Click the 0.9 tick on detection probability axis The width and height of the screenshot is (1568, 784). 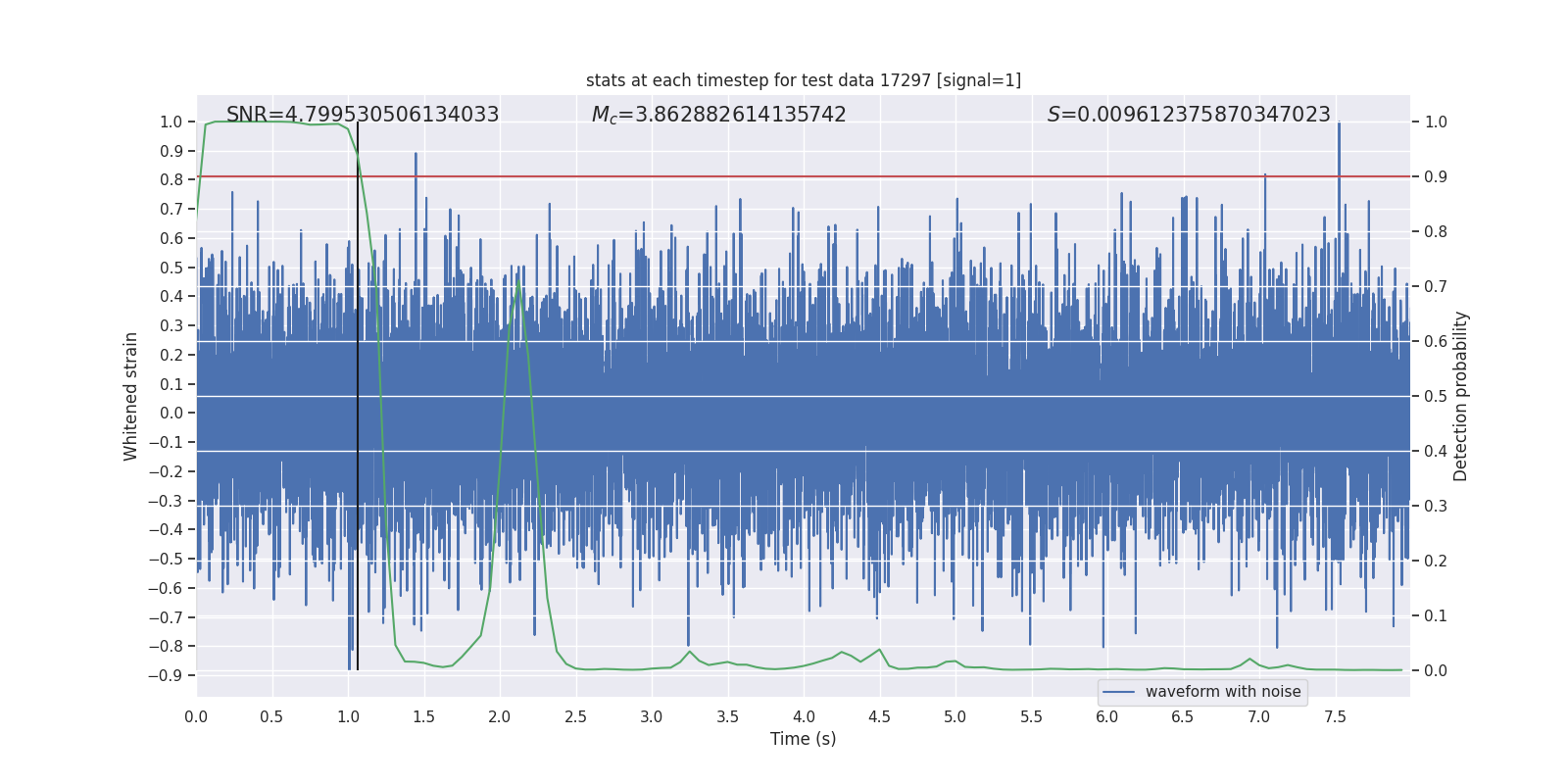pos(1436,177)
